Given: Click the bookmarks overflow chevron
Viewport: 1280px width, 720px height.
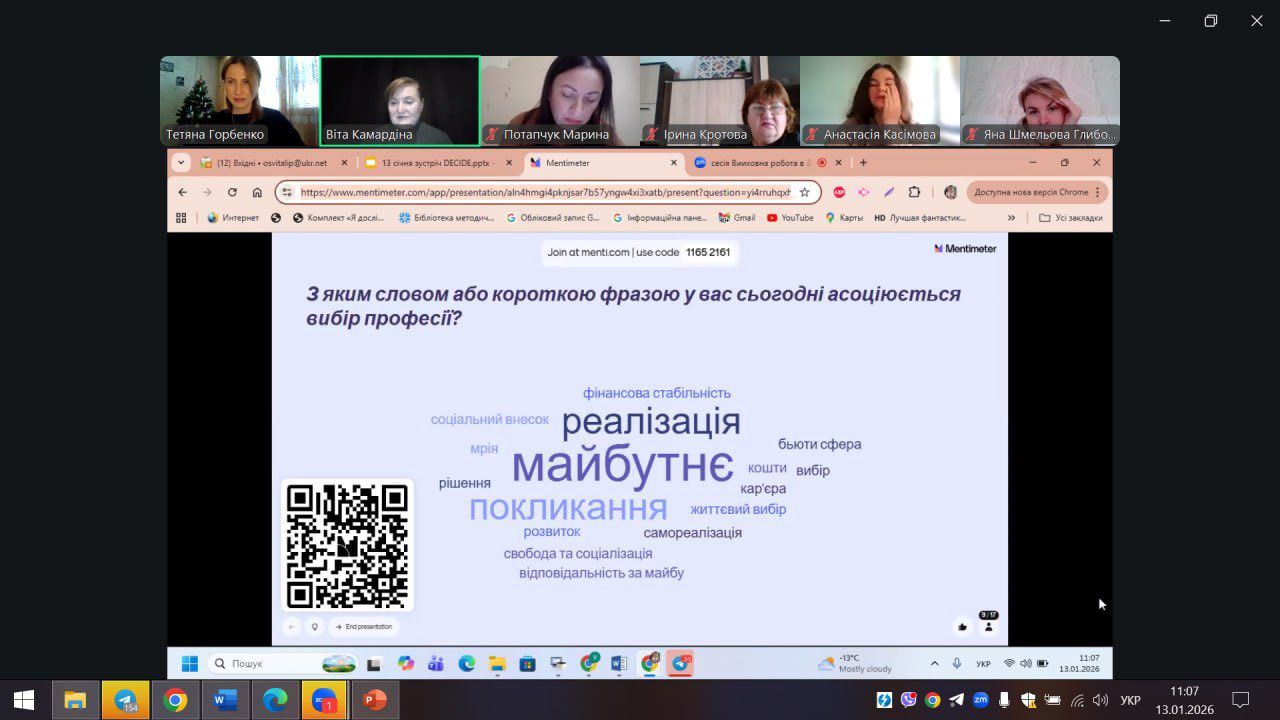Looking at the screenshot, I should tap(1011, 217).
